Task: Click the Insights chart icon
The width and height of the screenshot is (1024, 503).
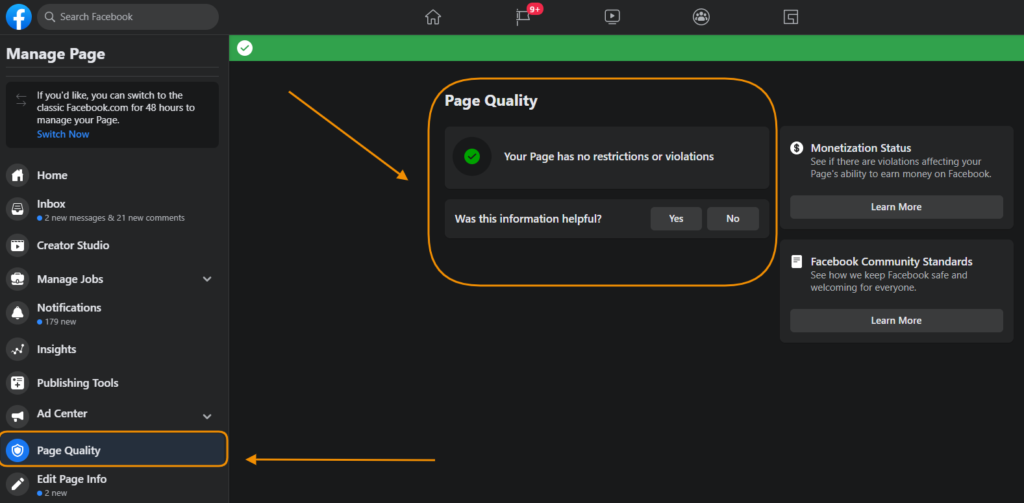Action: [17, 349]
